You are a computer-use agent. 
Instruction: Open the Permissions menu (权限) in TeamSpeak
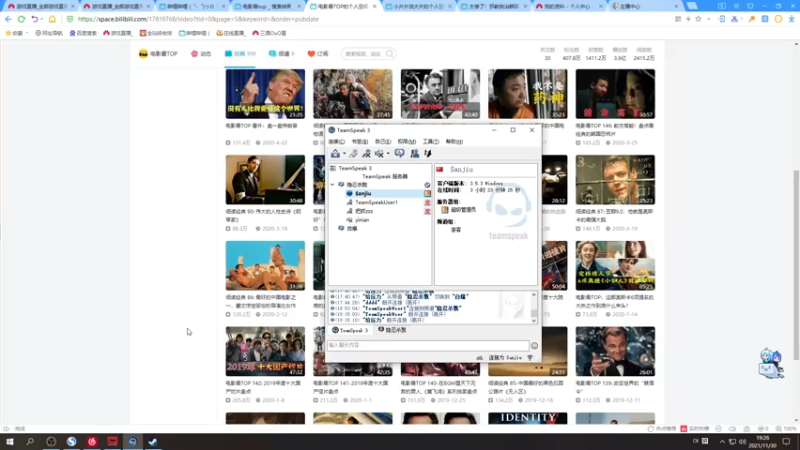pyautogui.click(x=407, y=142)
